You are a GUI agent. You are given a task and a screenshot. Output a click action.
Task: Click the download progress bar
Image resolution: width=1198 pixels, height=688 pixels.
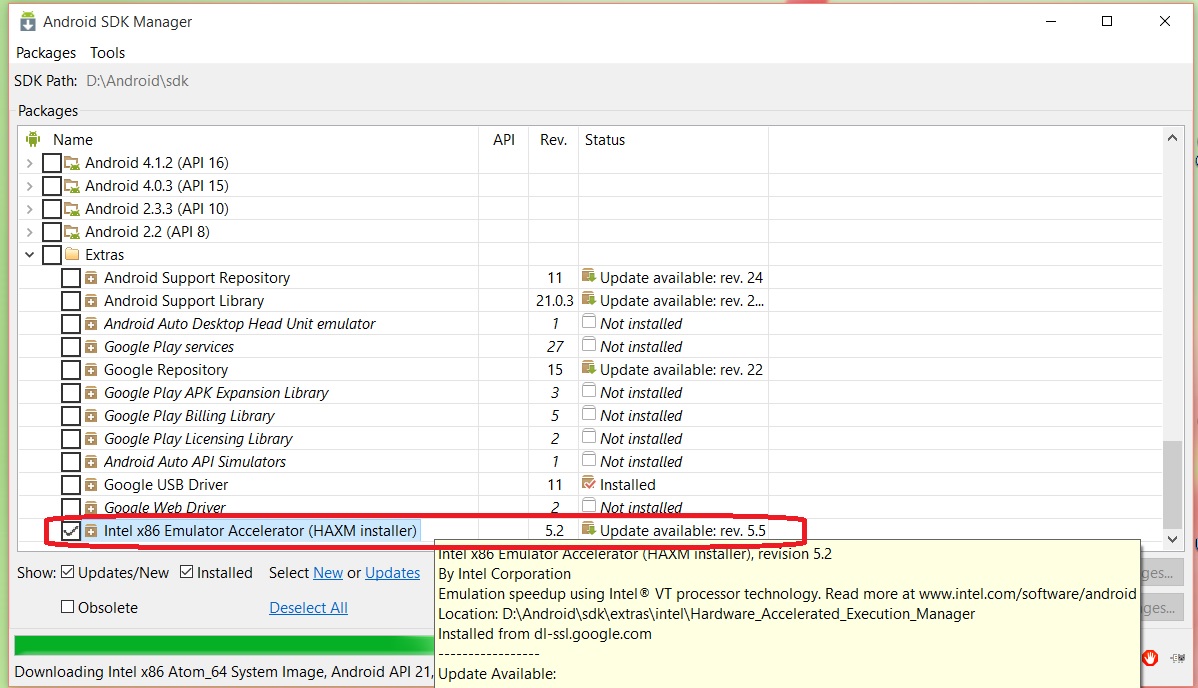225,644
